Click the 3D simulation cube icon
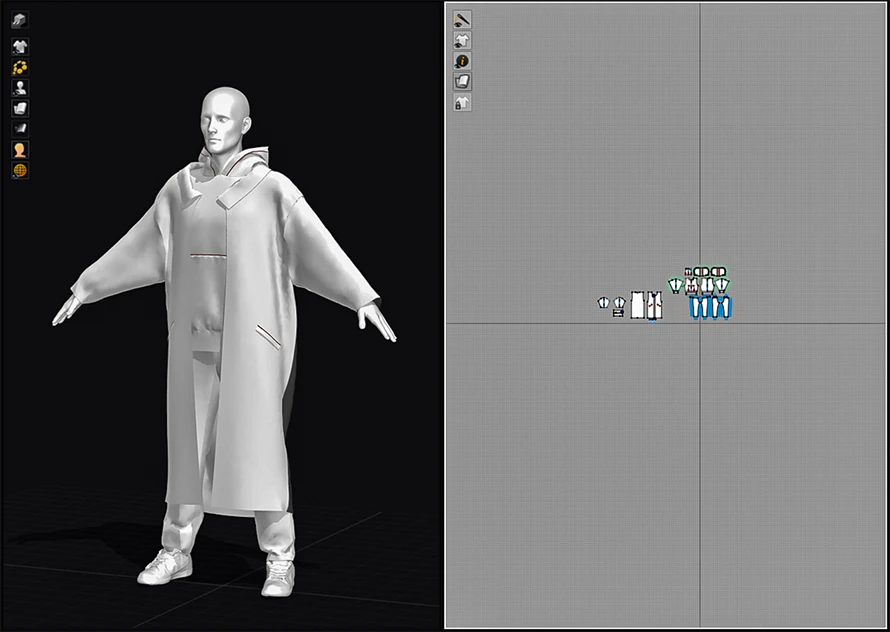This screenshot has width=890, height=632. 20,20
